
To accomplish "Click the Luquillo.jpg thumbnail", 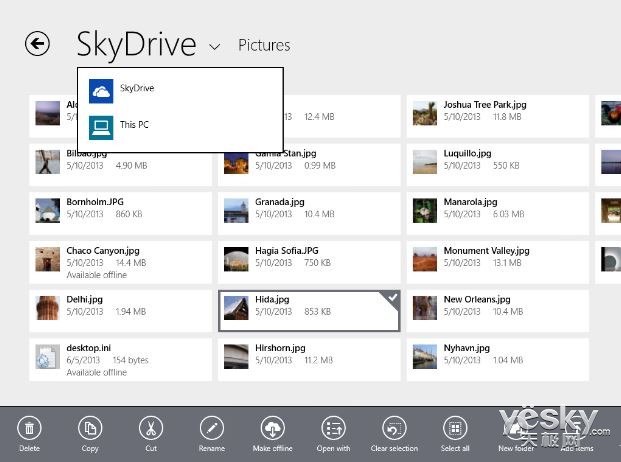I will tap(425, 162).
